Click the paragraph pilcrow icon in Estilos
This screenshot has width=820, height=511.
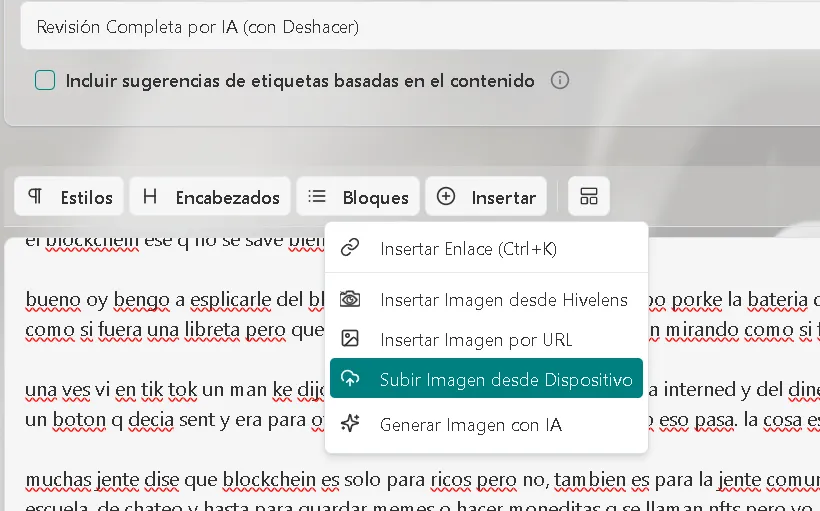click(x=35, y=196)
